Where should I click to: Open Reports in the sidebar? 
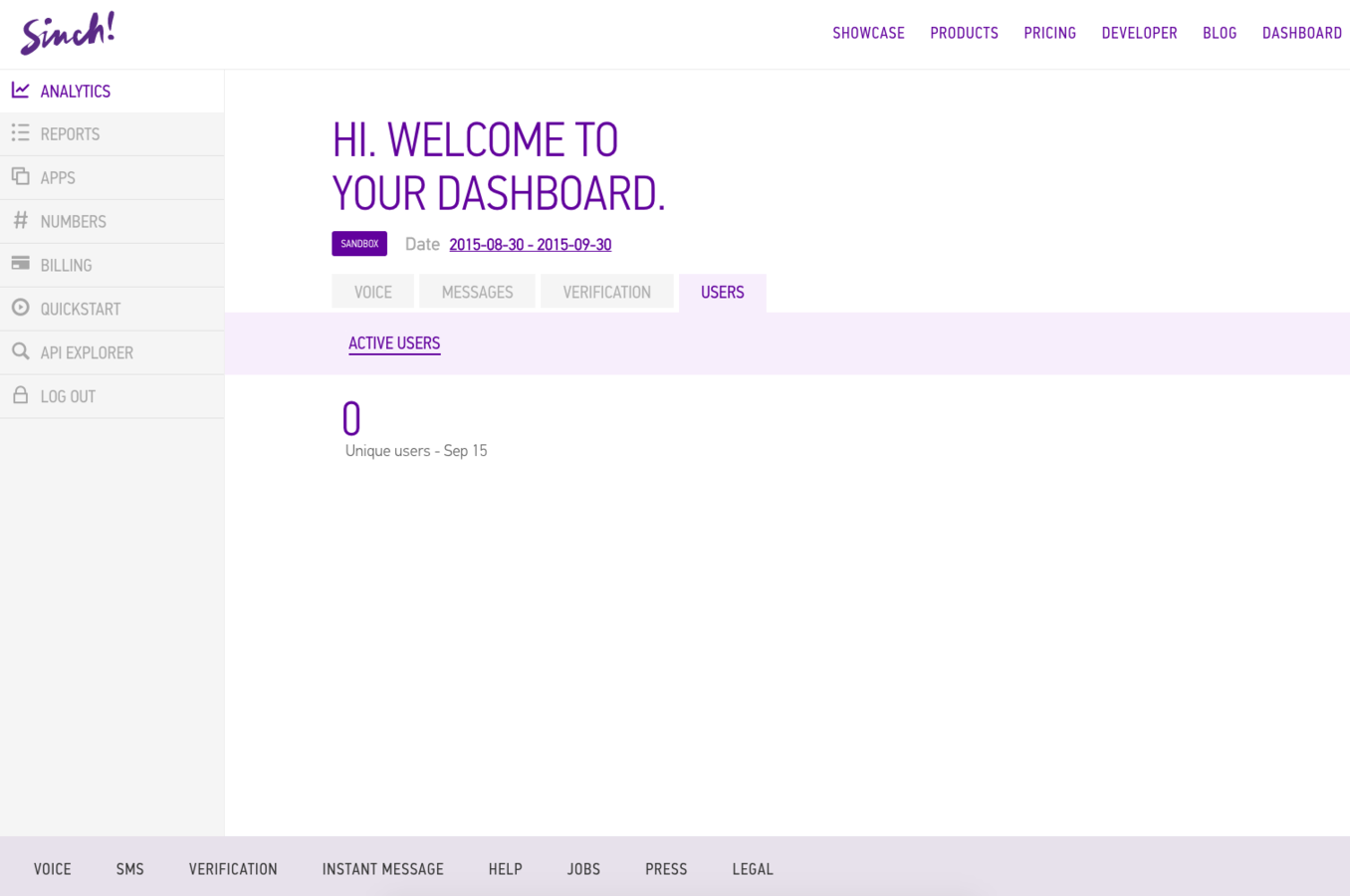tap(112, 134)
